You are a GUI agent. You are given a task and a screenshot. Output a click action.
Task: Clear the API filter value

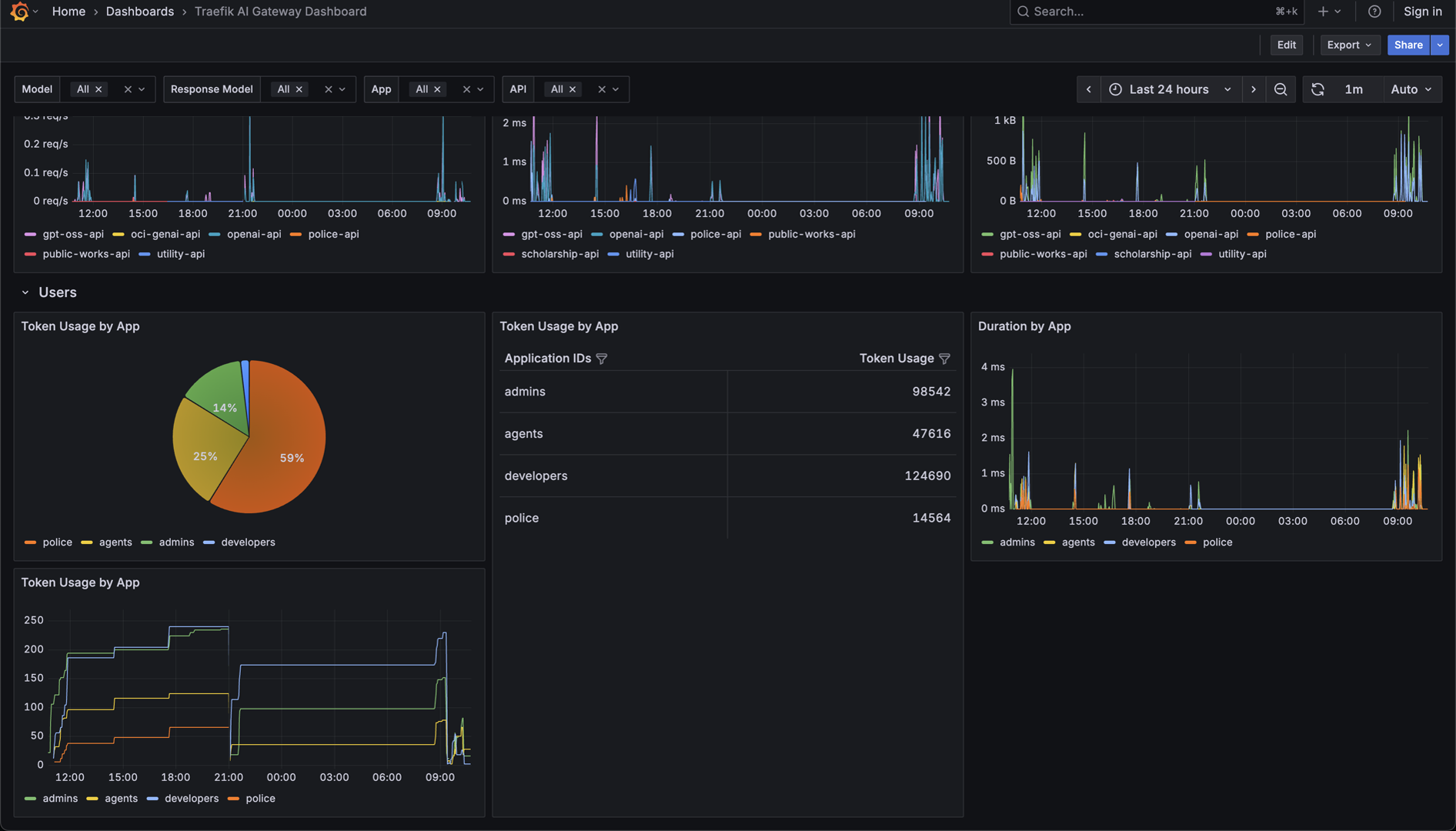tap(602, 89)
